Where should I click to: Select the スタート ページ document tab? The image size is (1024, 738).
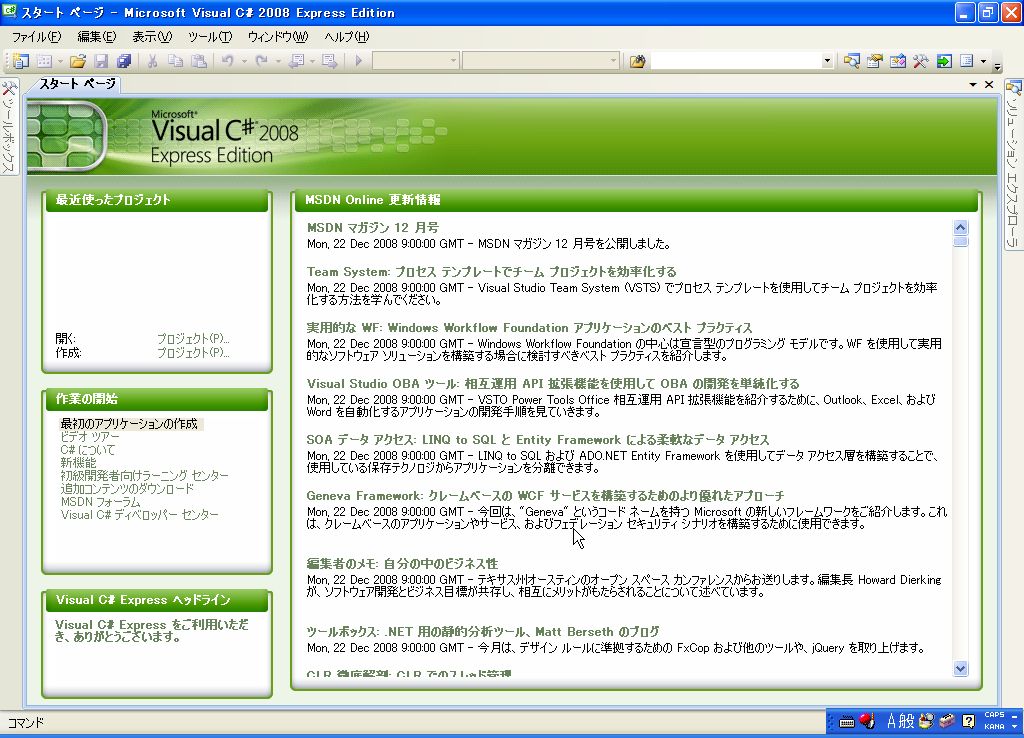coord(77,84)
